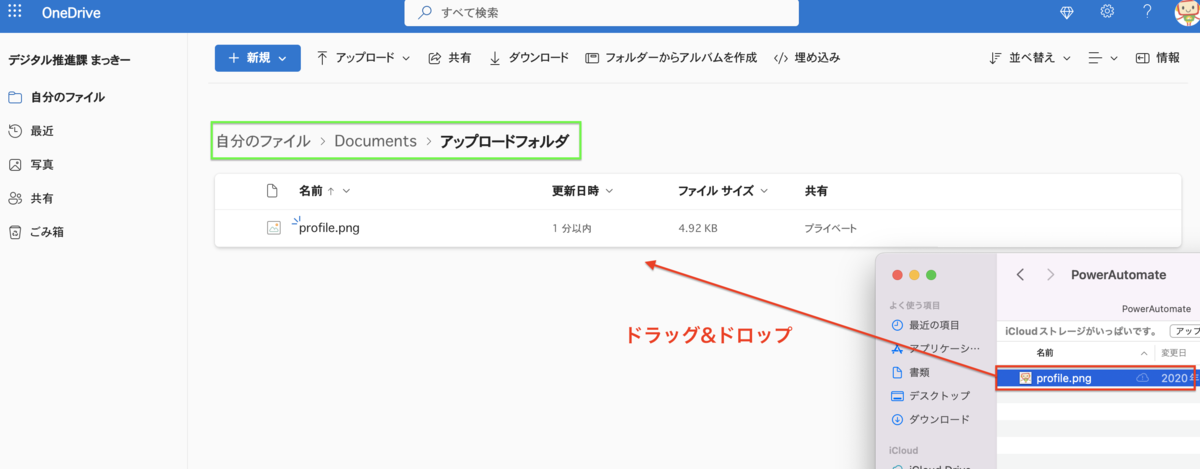1200x469 pixels.
Task: Click the 1 分以内 modified time cell
Action: [572, 228]
